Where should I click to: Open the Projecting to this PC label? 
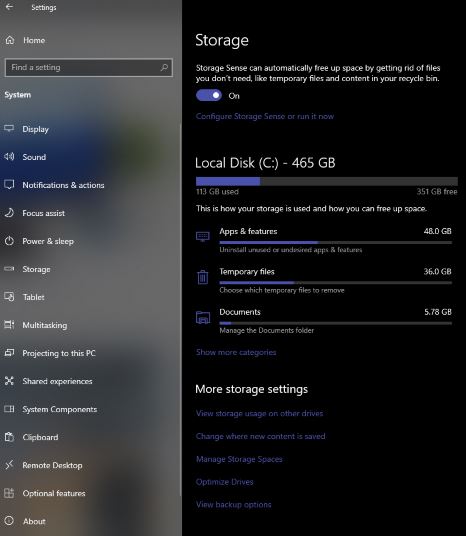coord(59,353)
